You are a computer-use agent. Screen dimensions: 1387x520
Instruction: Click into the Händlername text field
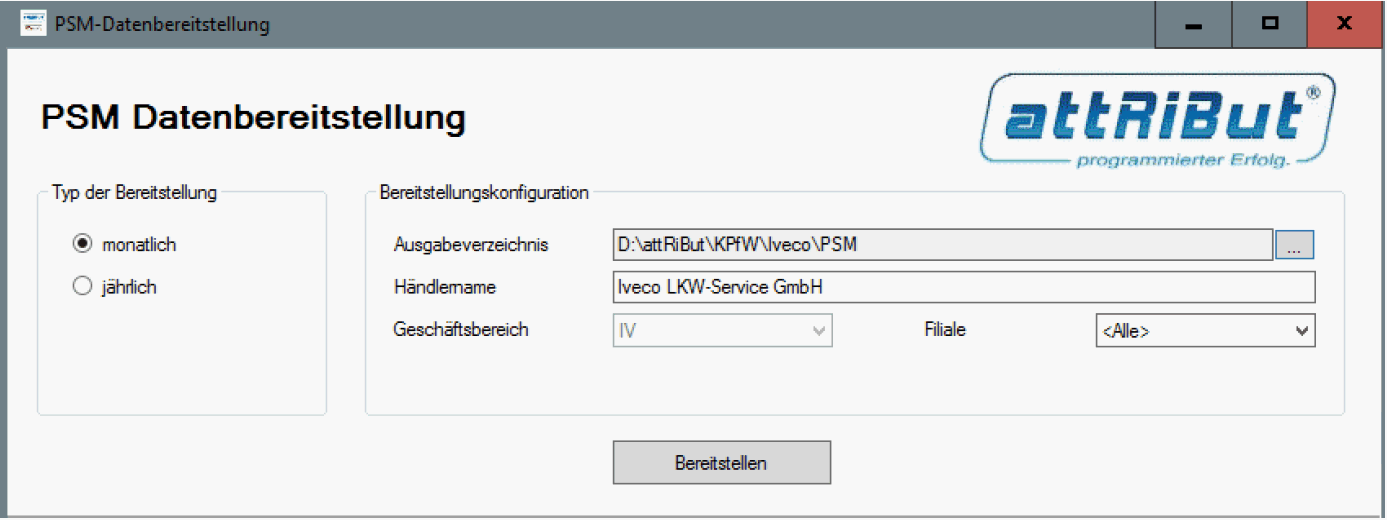tap(963, 288)
